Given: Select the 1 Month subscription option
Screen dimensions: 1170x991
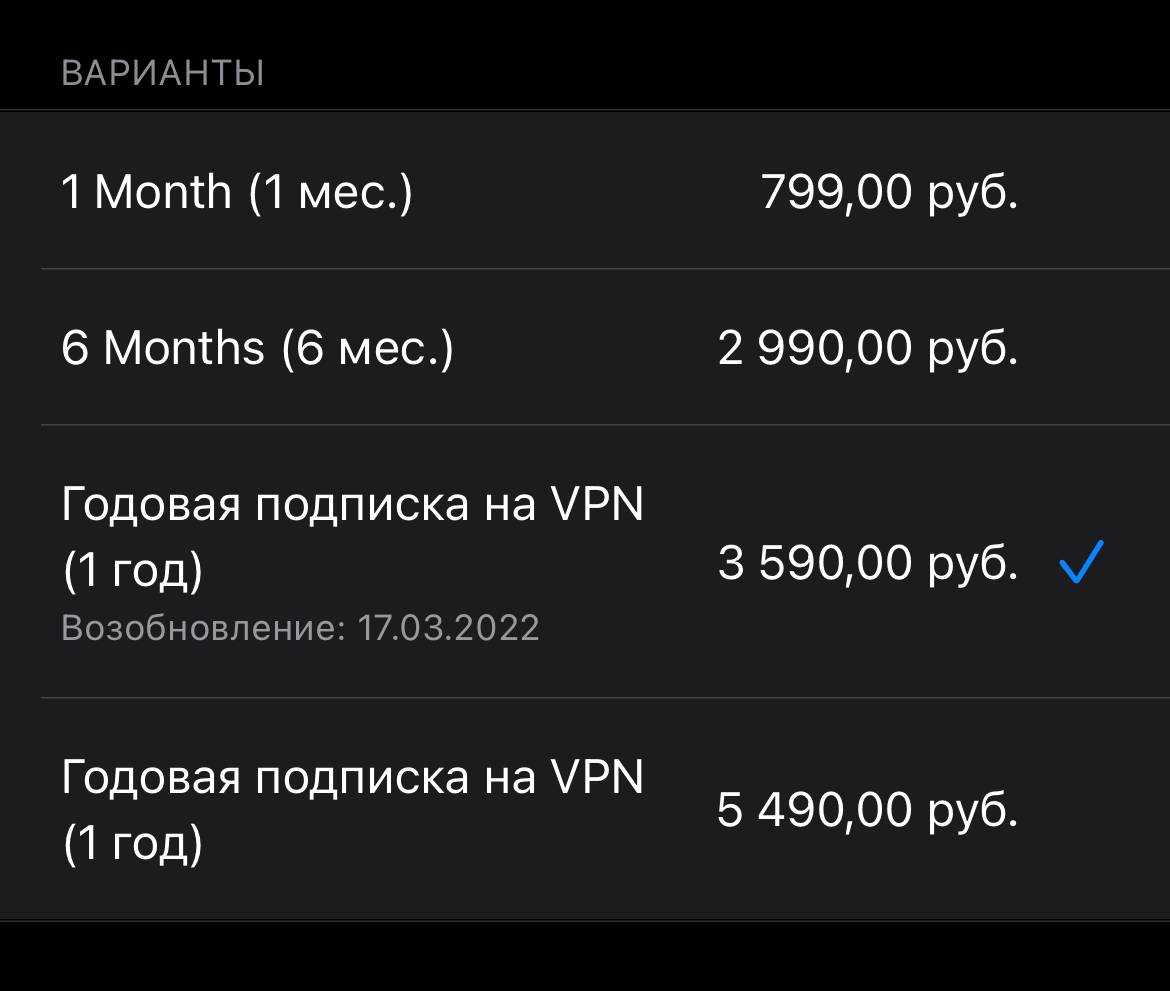Looking at the screenshot, I should 585,190.
